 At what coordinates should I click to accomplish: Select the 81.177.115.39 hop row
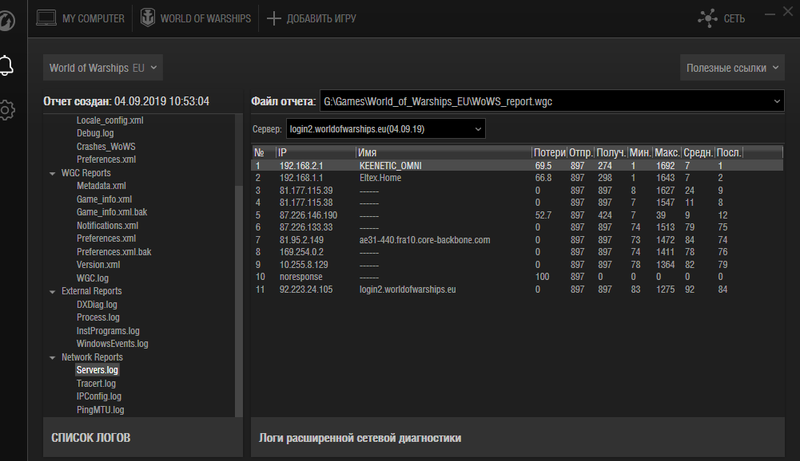(517, 191)
